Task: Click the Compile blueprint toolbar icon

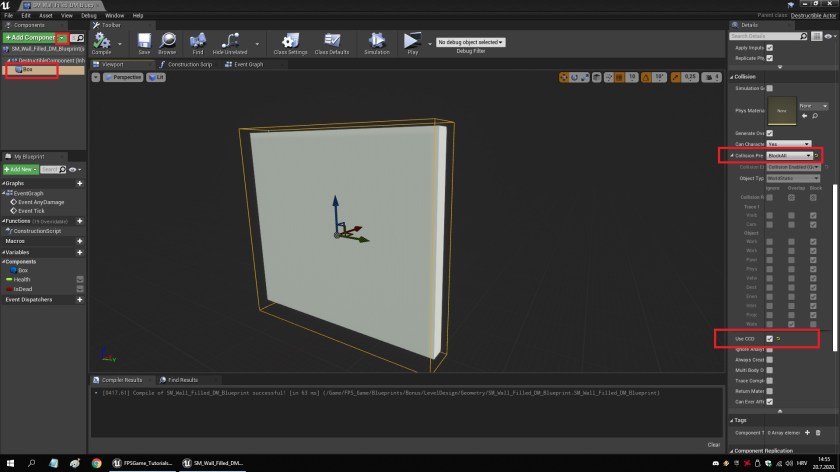Action: 102,41
